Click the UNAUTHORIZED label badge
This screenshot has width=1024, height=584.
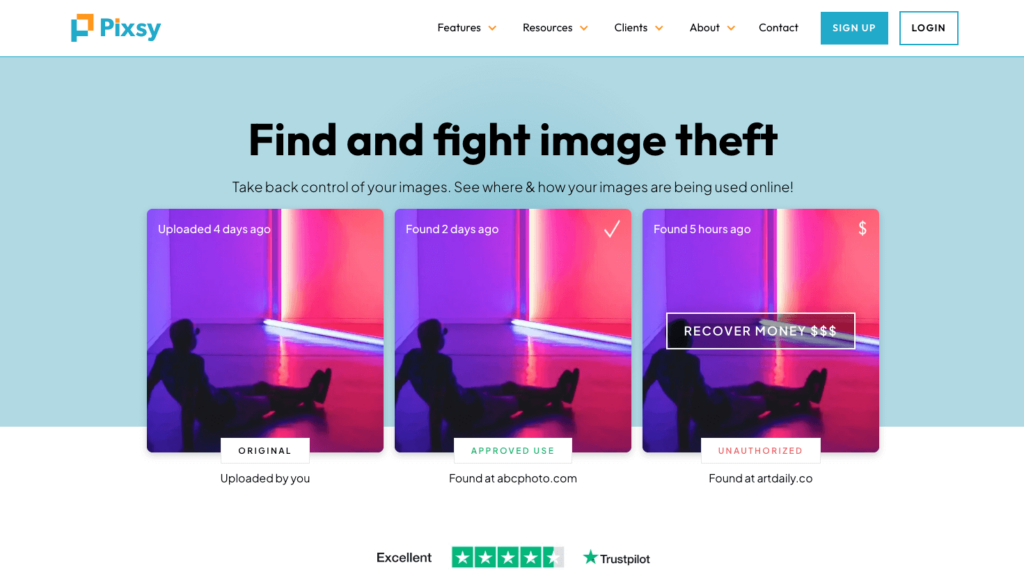click(x=760, y=451)
